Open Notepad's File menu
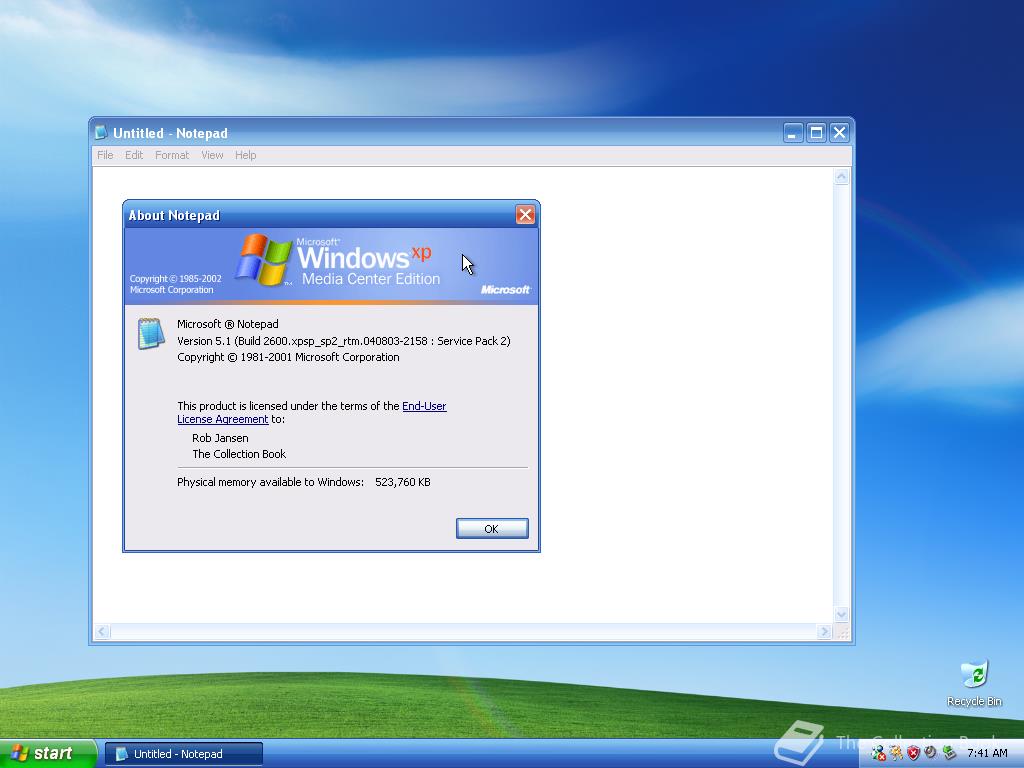1024x768 pixels. tap(105, 155)
